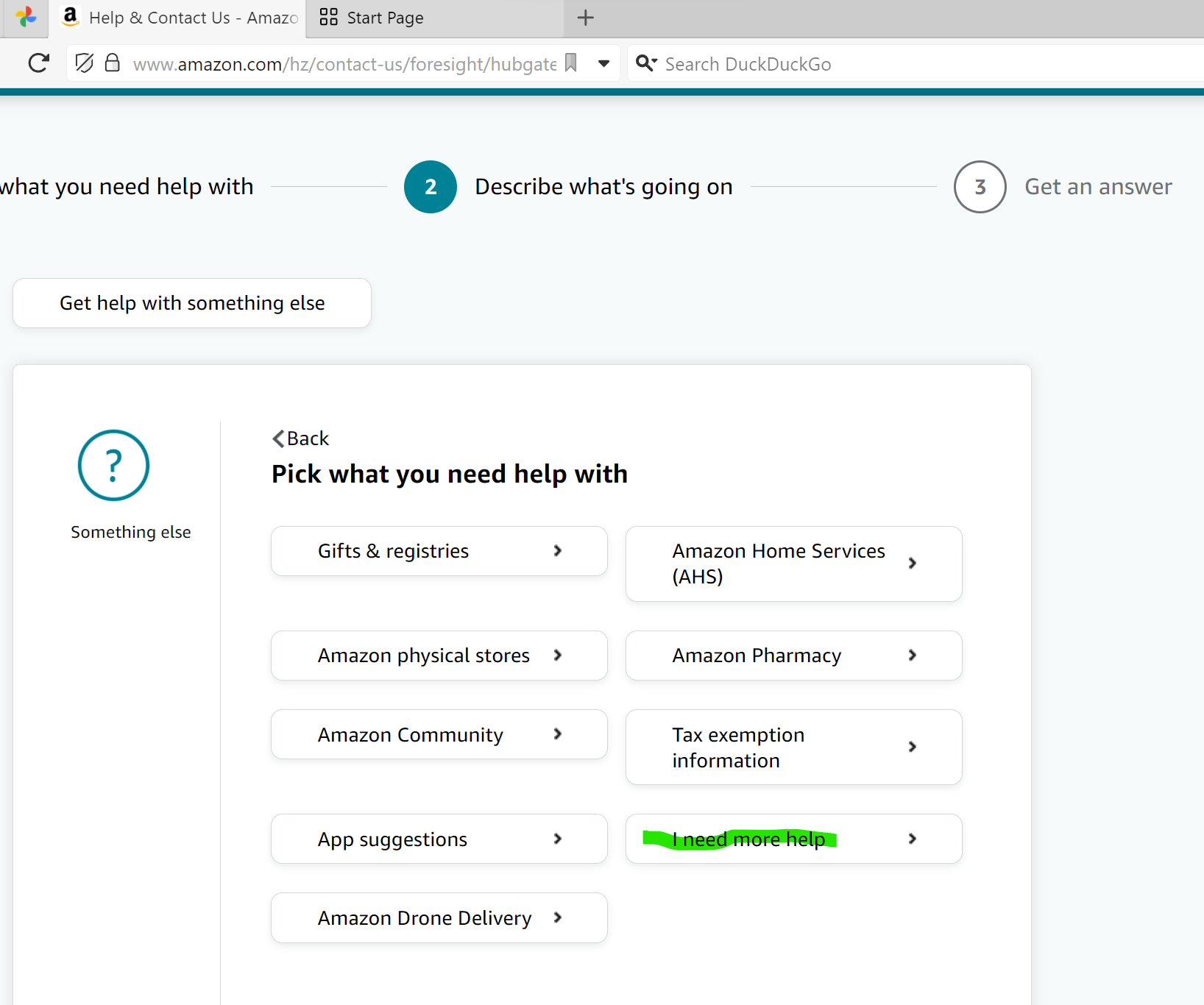This screenshot has width=1204, height=1005.
Task: Switch to the Start Page tab
Action: point(436,18)
